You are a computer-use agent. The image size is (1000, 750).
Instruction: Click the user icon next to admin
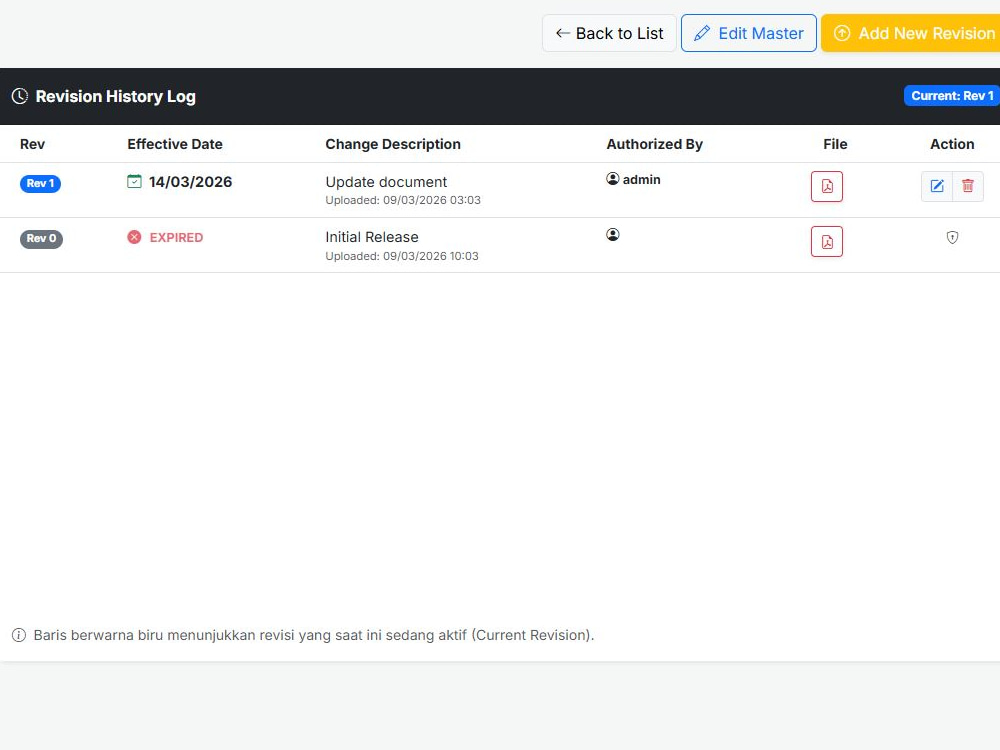coord(613,179)
